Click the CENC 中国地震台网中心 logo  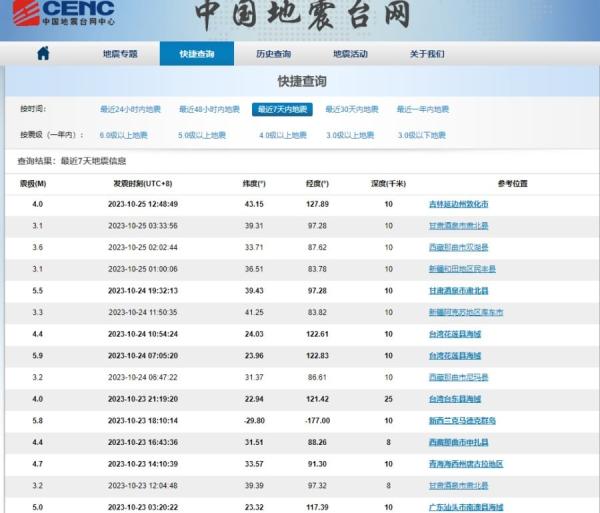click(x=64, y=13)
